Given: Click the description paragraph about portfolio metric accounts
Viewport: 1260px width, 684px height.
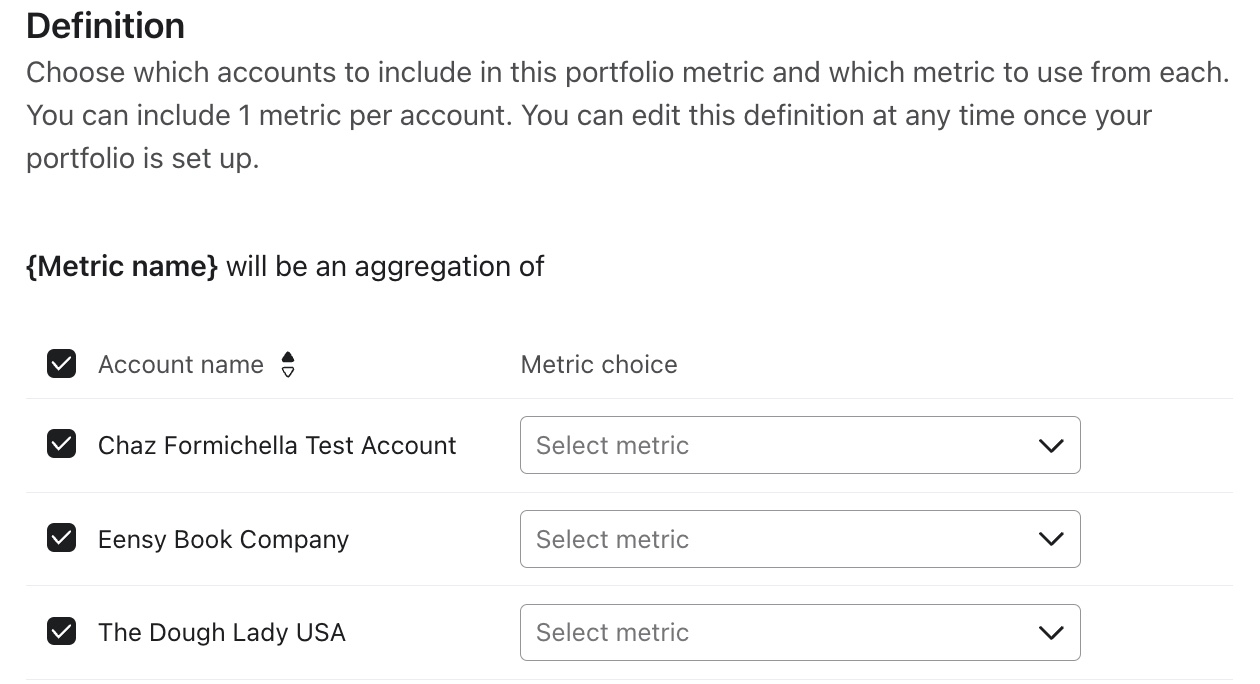Looking at the screenshot, I should [x=626, y=115].
